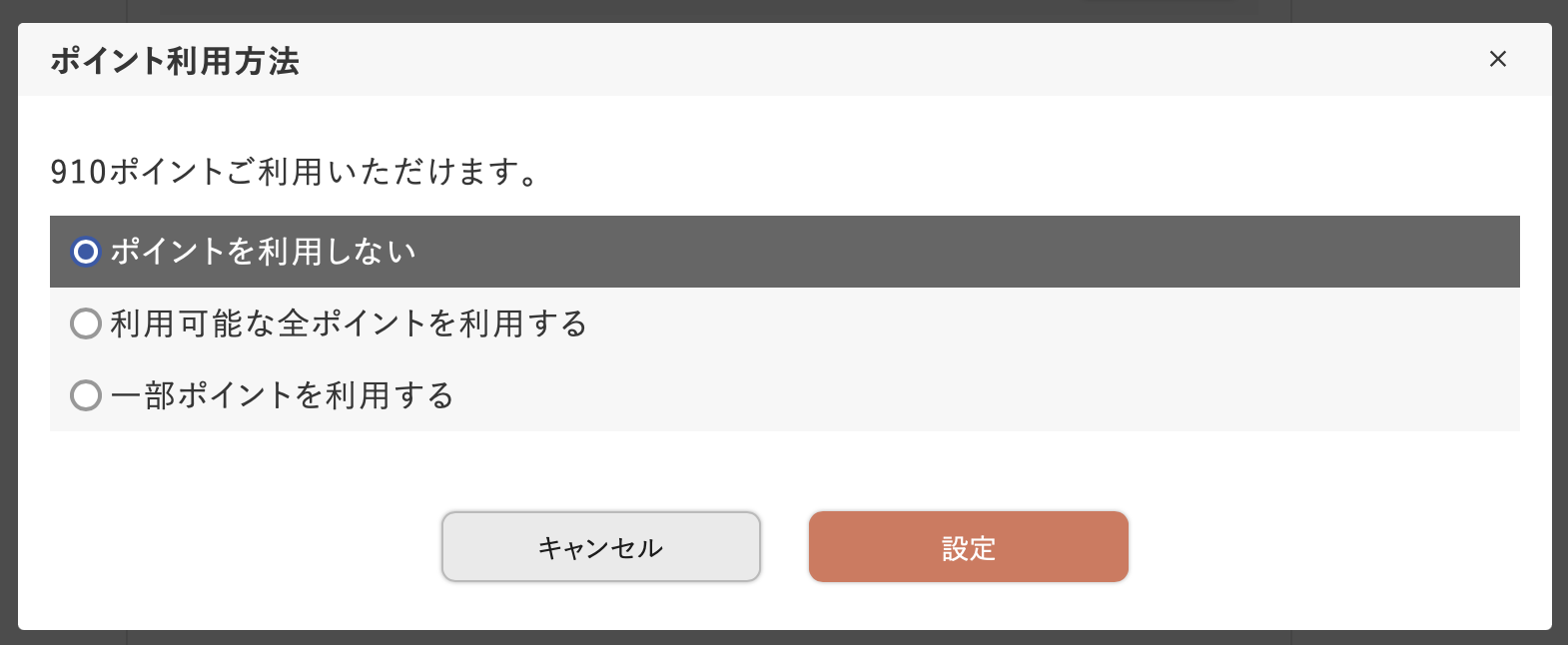Switch selection to partial point usage
1568x645 pixels.
point(85,395)
